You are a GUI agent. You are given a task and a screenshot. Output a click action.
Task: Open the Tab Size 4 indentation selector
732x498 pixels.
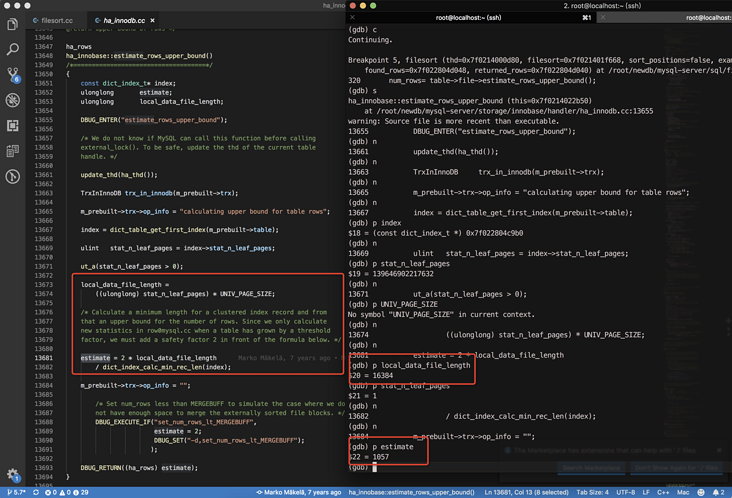[x=594, y=492]
